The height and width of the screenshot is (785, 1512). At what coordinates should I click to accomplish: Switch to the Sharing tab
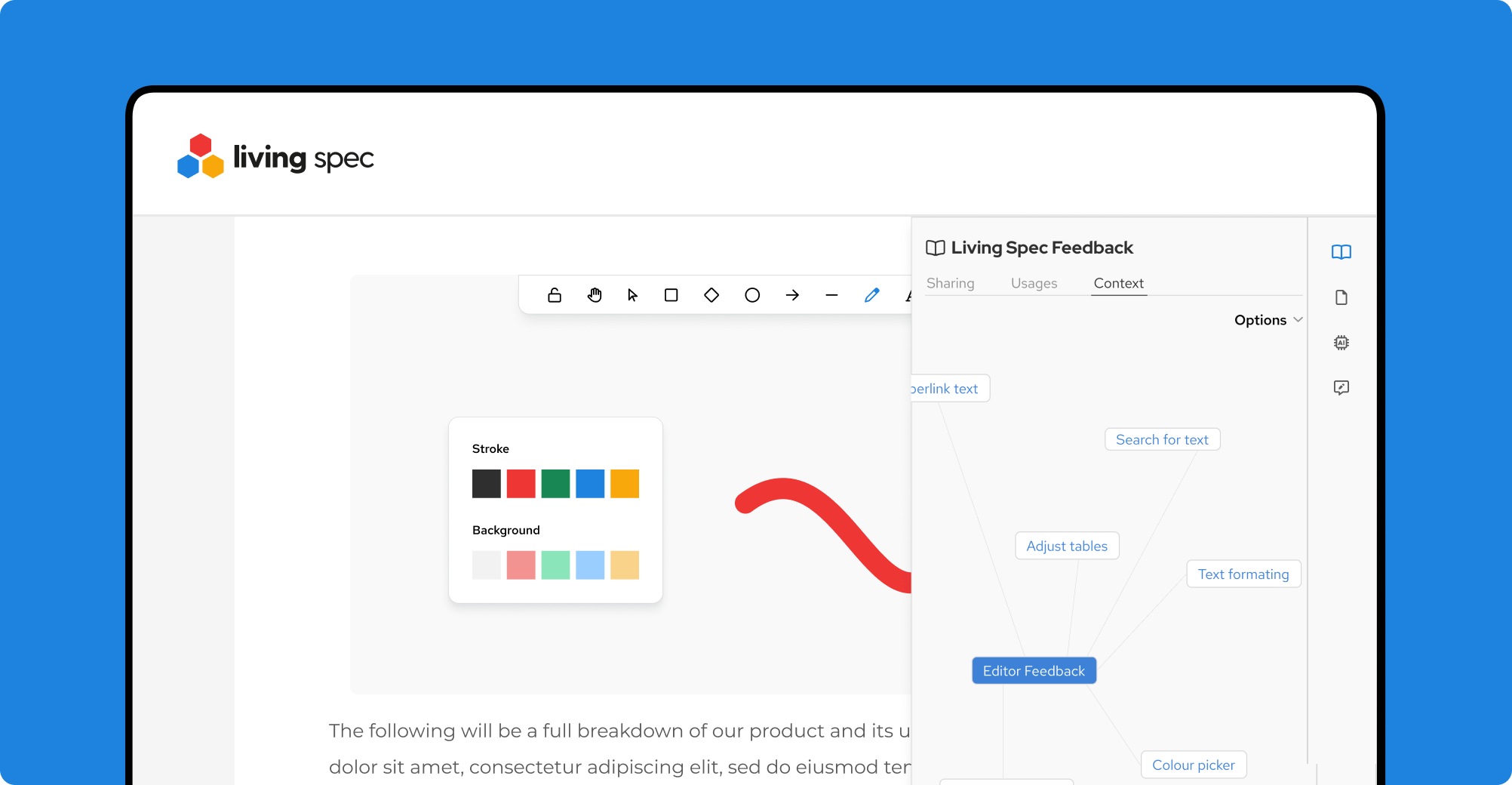(950, 283)
